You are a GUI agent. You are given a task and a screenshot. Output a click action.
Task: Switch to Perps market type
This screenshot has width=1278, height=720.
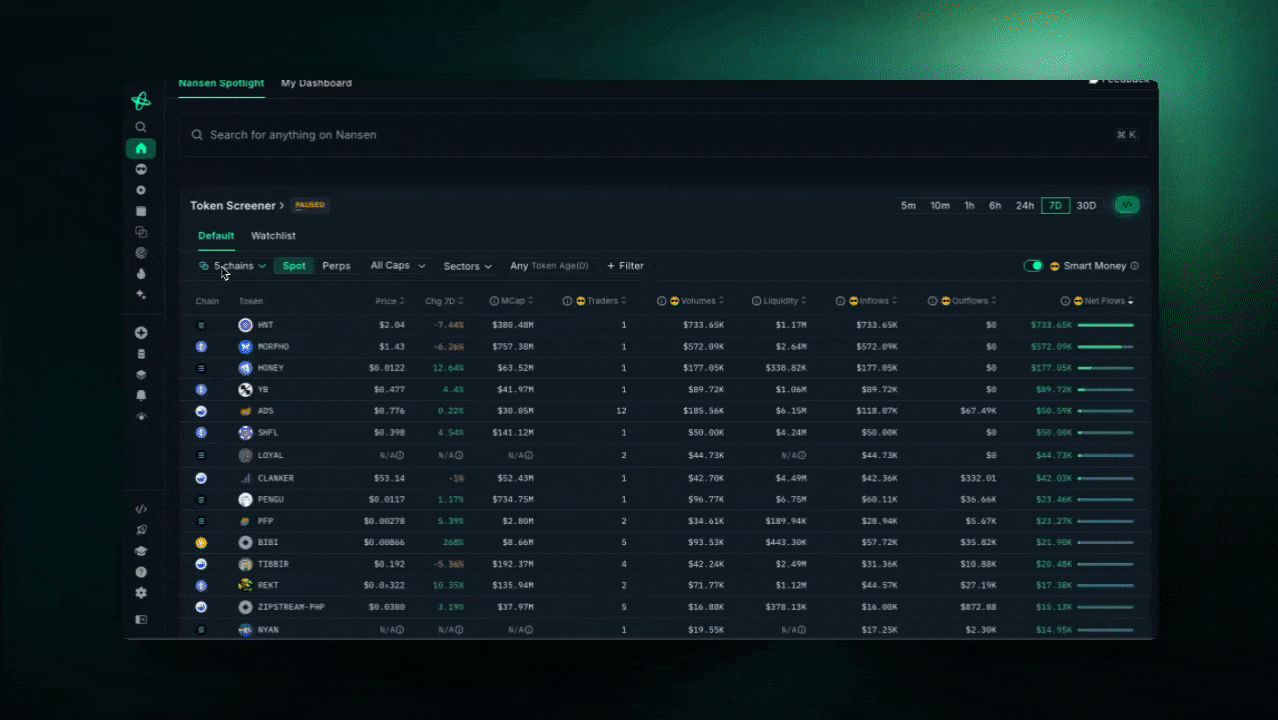pos(336,266)
